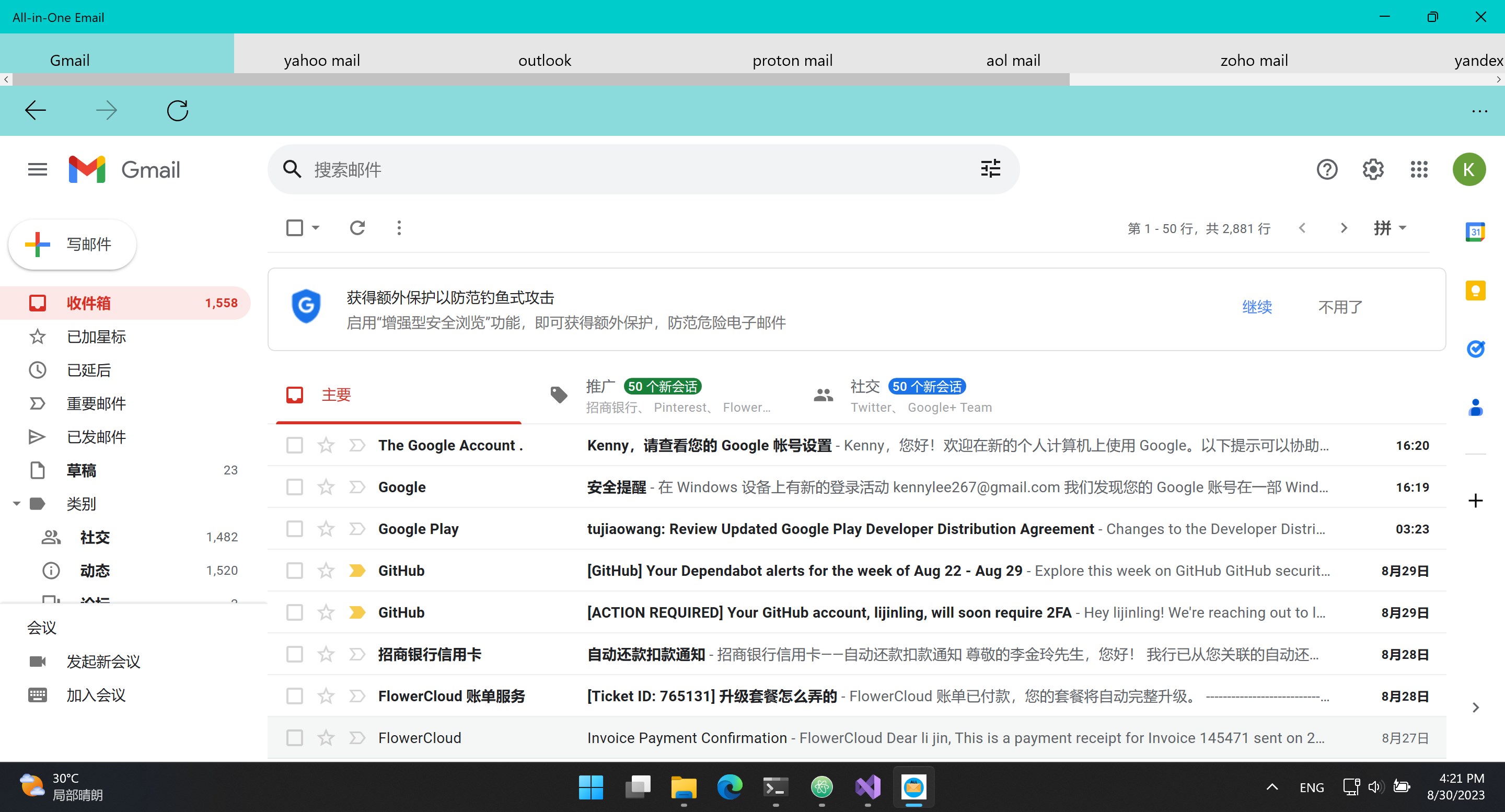This screenshot has width=1505, height=812.
Task: Refresh the inbox list
Action: (x=357, y=227)
